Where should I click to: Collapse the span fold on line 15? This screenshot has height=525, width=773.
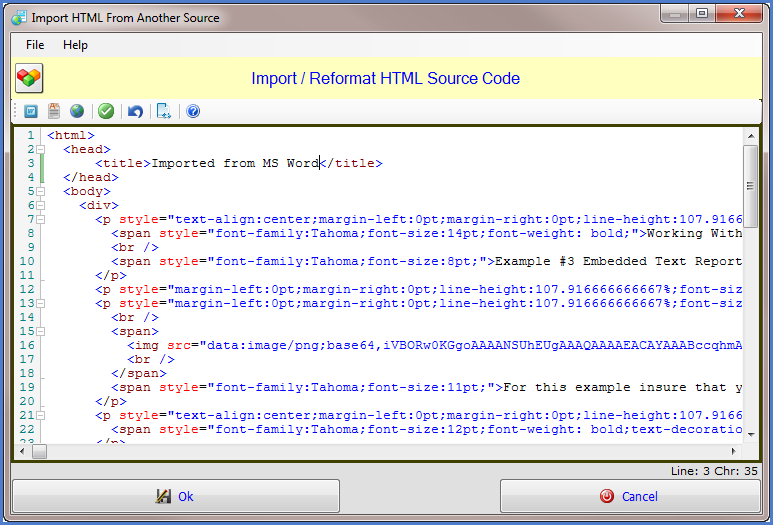coord(41,331)
